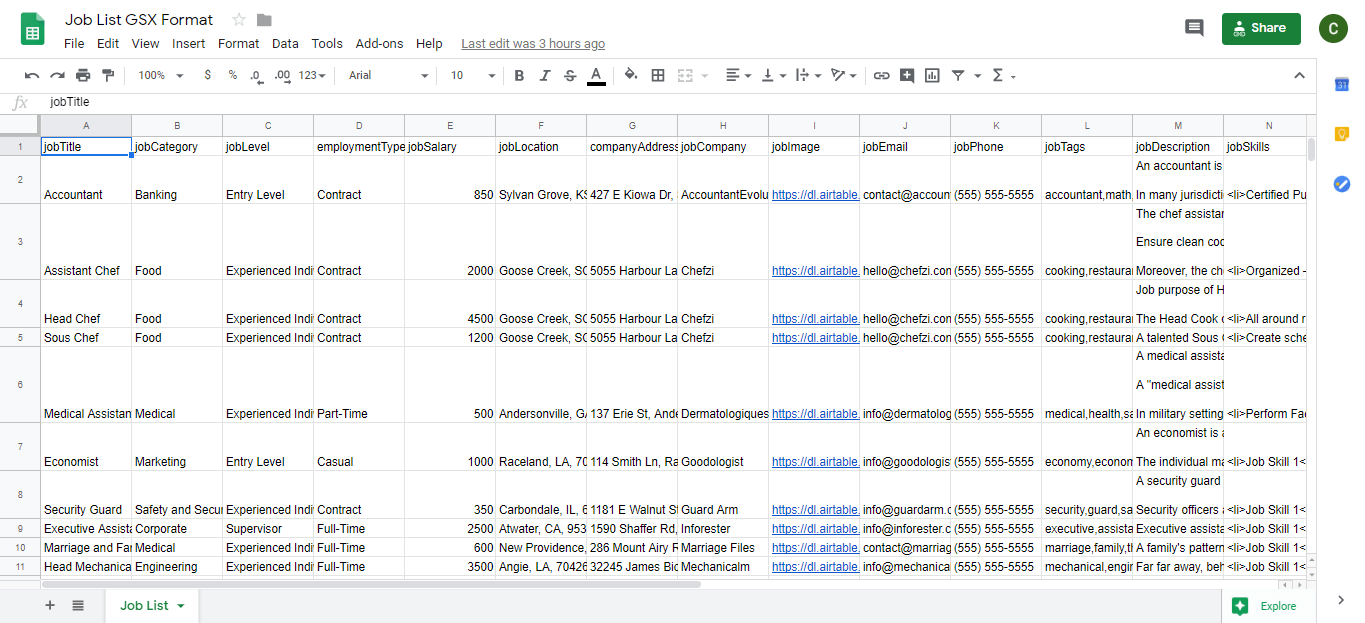Viewport: 1365px width, 623px height.
Task: Open the comment history icon
Action: point(1194,28)
